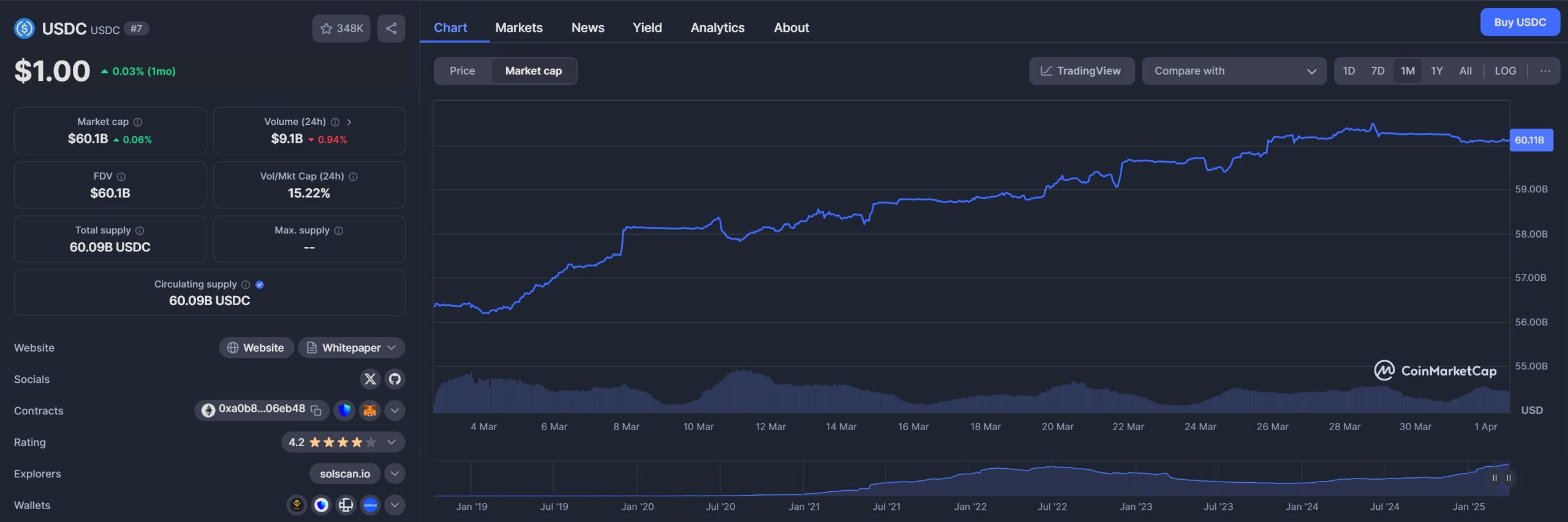
Task: Open Vol/Mkt Cap (24h) info icon
Action: click(x=353, y=176)
